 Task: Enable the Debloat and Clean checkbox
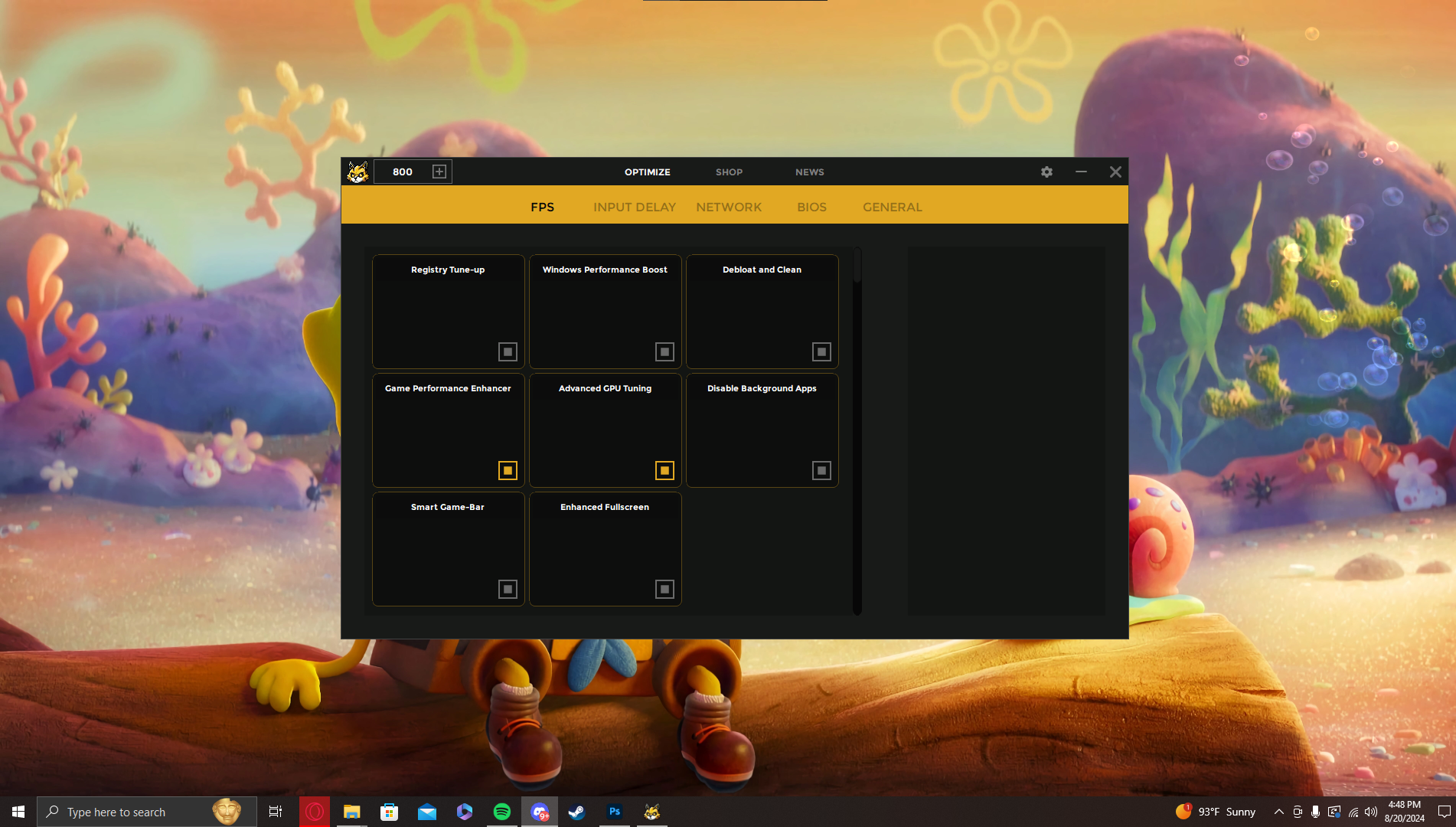(821, 351)
